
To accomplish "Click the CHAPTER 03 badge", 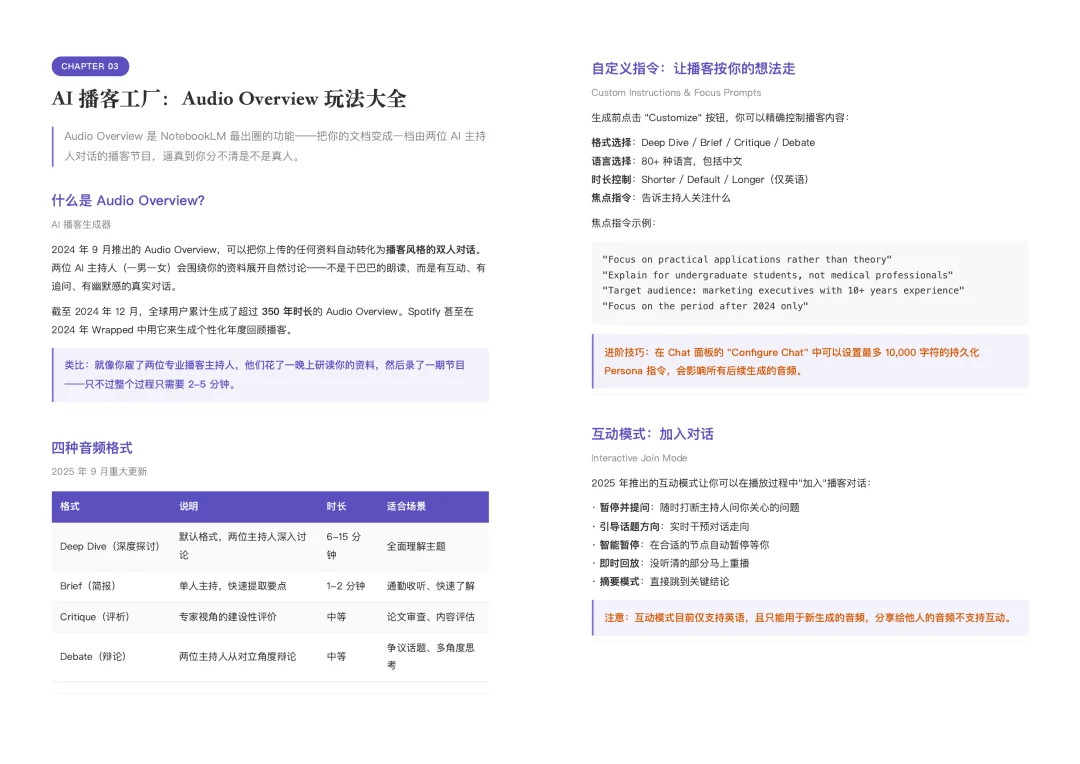I will click(x=90, y=66).
